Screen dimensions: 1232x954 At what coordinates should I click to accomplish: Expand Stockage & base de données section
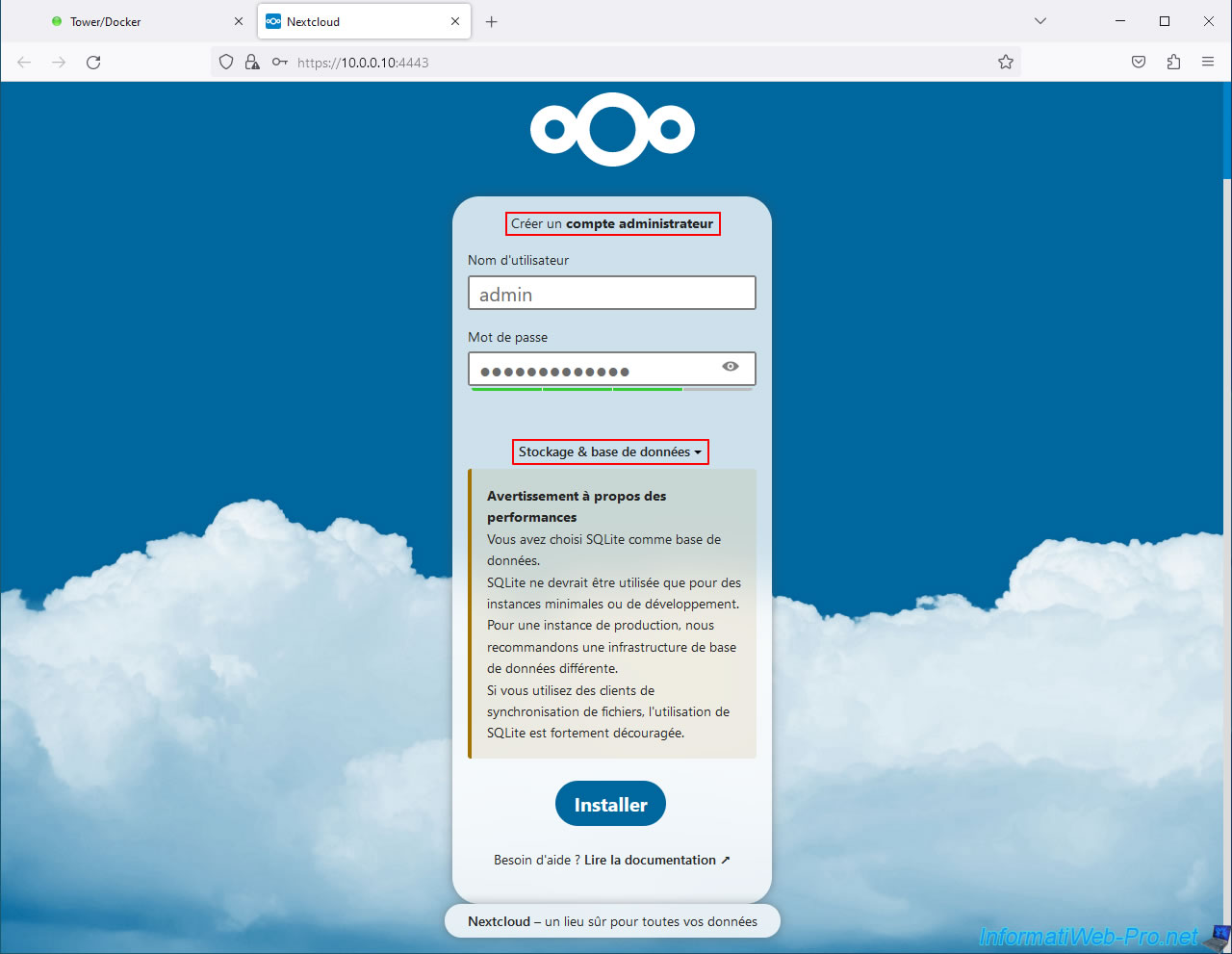[x=610, y=452]
